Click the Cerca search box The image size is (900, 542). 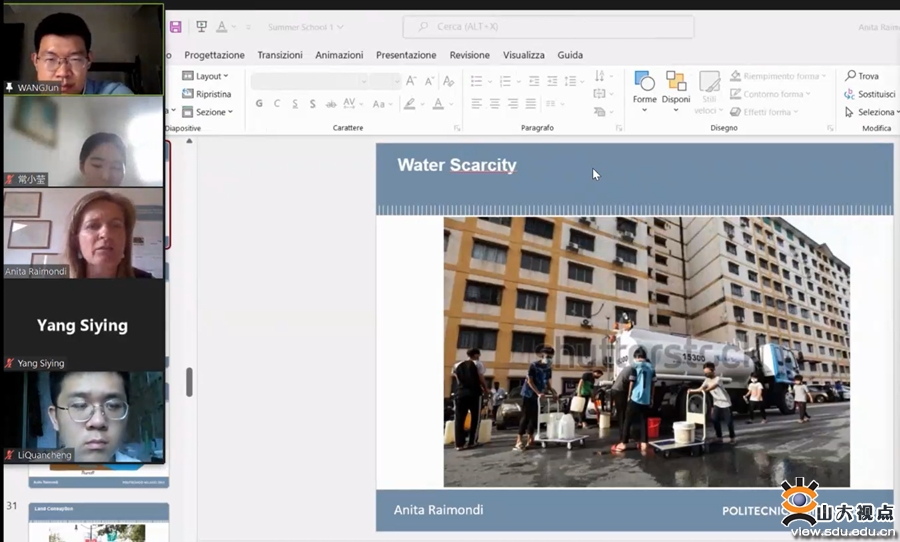548,27
